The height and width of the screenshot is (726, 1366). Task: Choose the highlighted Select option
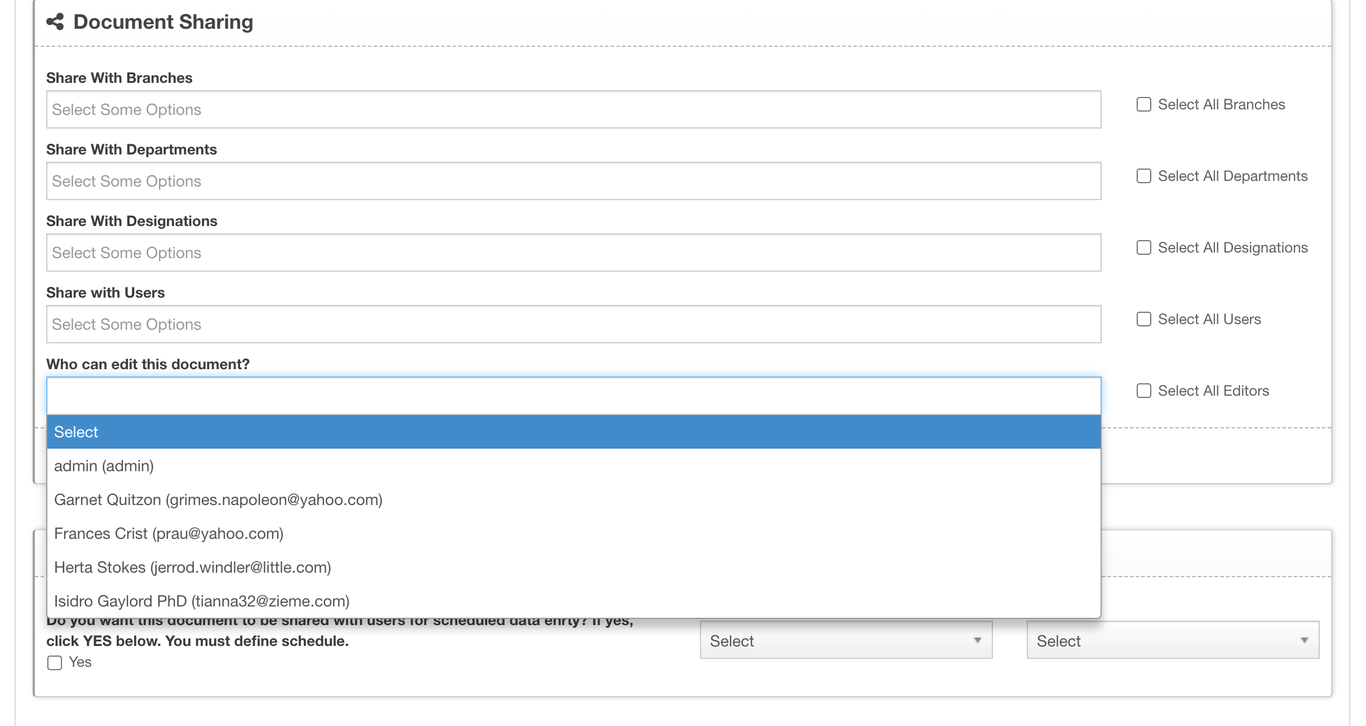pyautogui.click(x=574, y=432)
